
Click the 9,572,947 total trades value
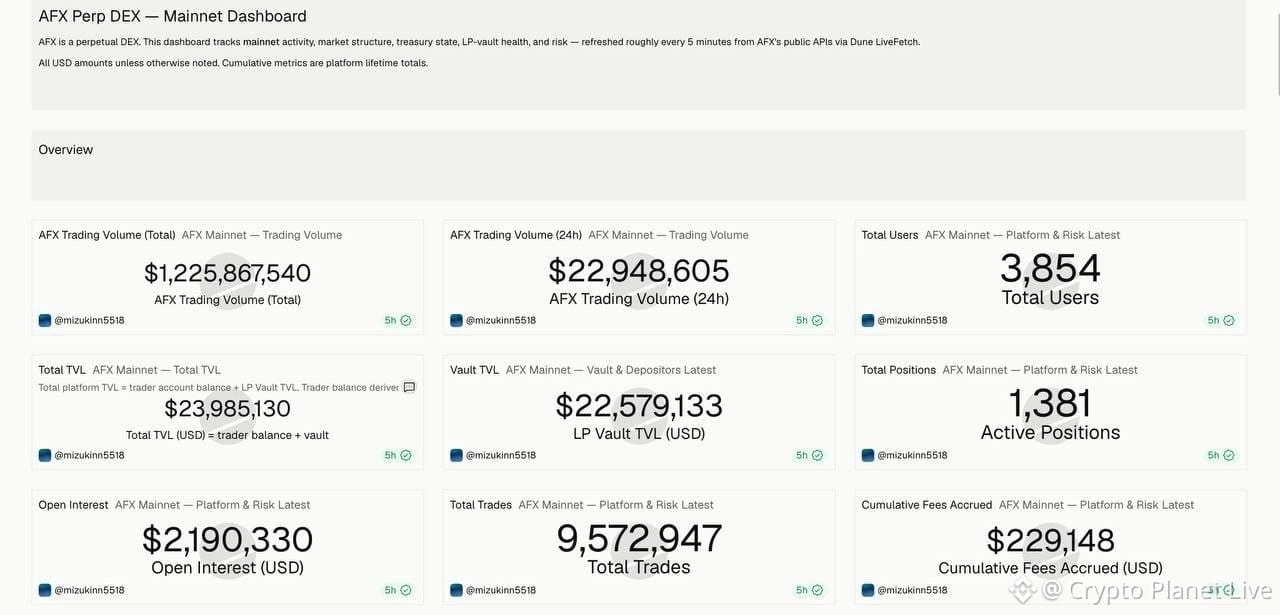click(x=639, y=539)
